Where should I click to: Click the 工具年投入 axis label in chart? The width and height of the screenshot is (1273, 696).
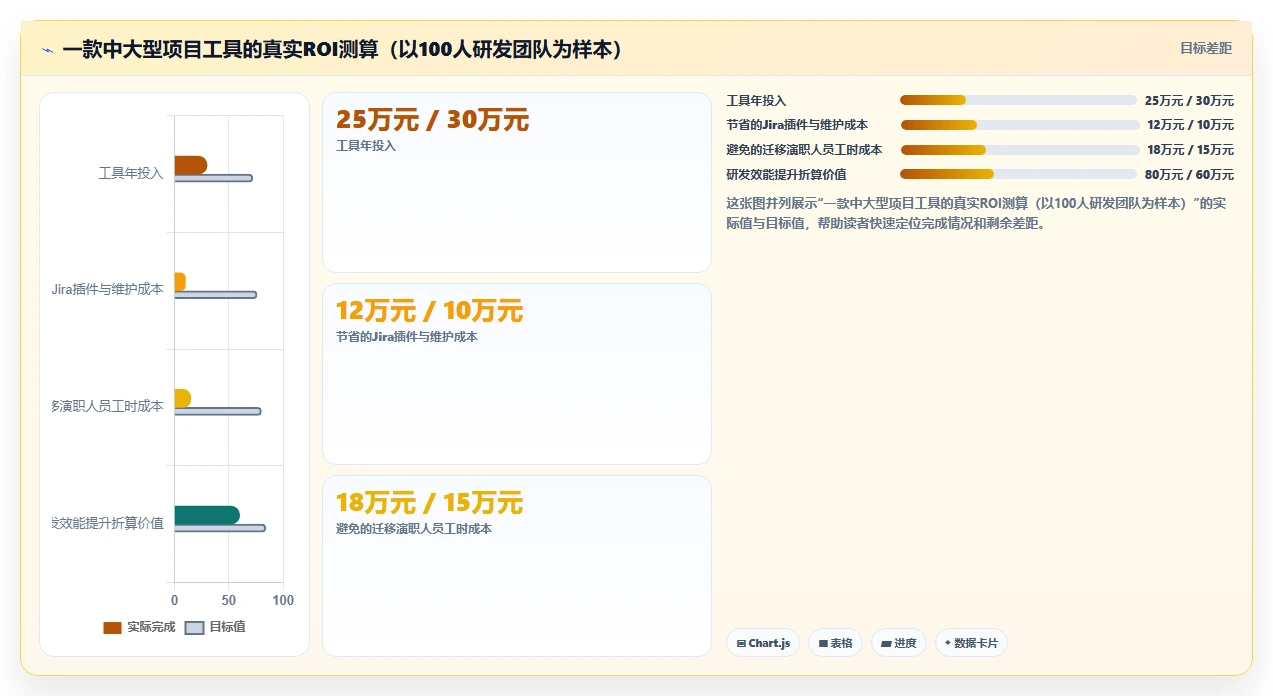[x=131, y=174]
